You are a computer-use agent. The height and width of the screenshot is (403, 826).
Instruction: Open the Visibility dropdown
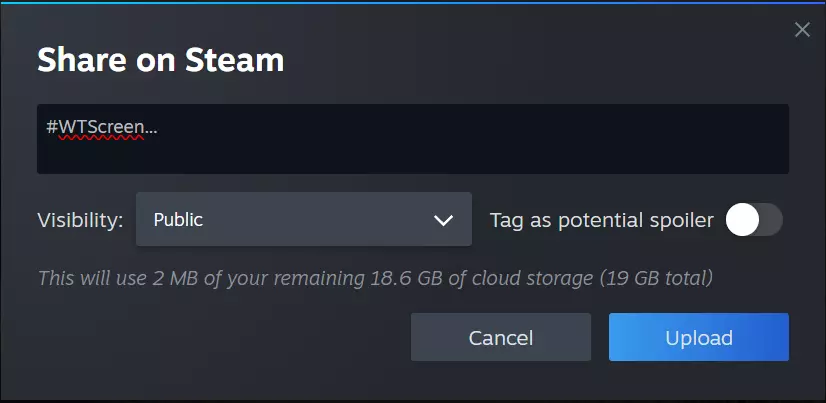303,220
